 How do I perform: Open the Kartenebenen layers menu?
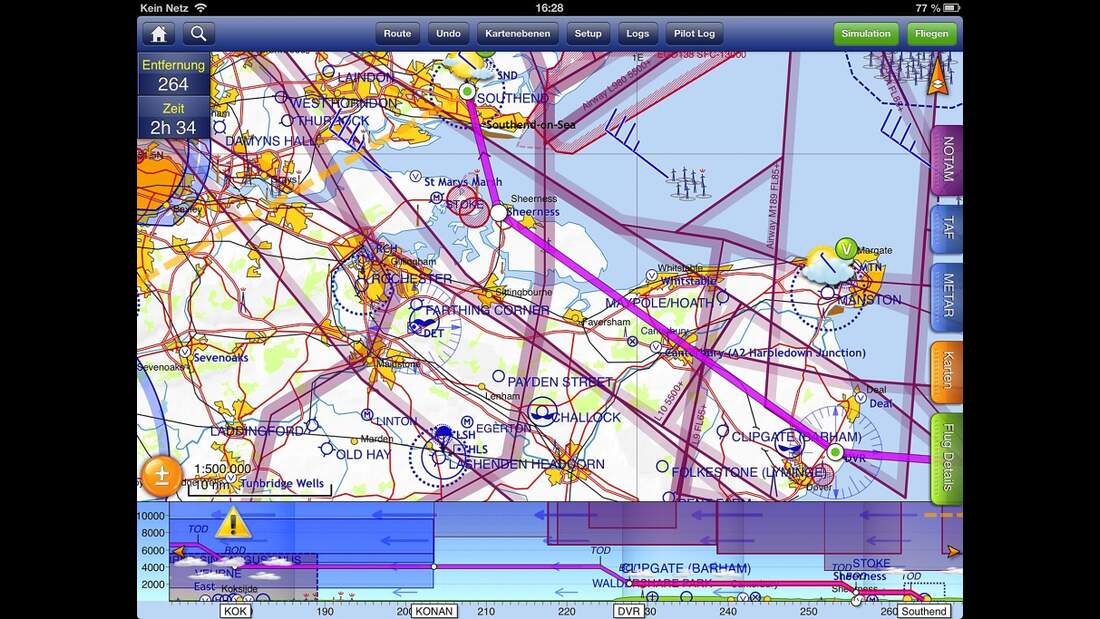coord(517,33)
